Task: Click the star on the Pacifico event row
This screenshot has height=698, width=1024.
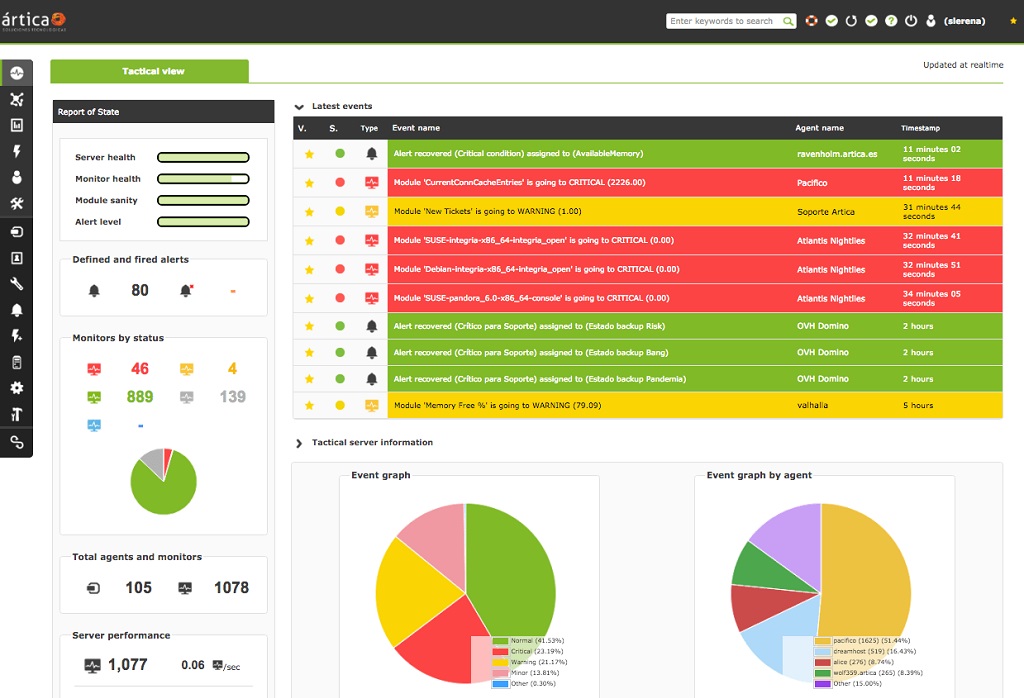Action: point(310,183)
